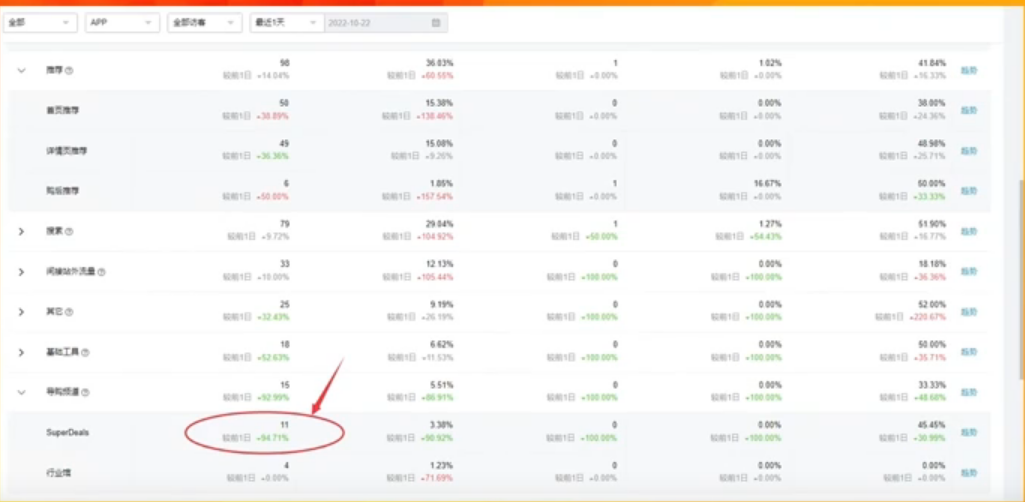This screenshot has height=502, width=1025.
Task: Click the 1.23% value in 行业馆 row
Action: click(x=441, y=465)
